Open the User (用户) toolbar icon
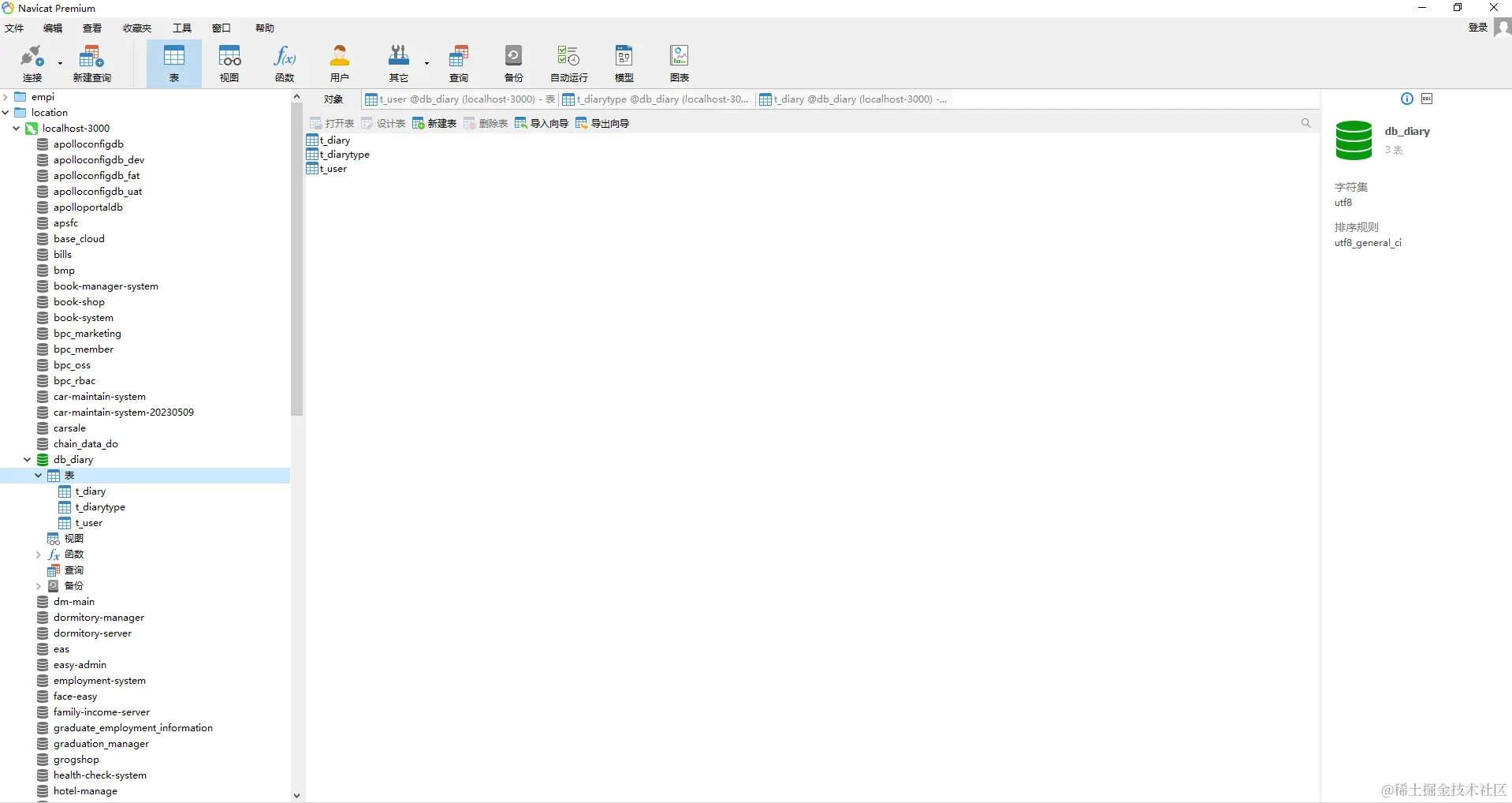This screenshot has height=803, width=1512. click(340, 63)
